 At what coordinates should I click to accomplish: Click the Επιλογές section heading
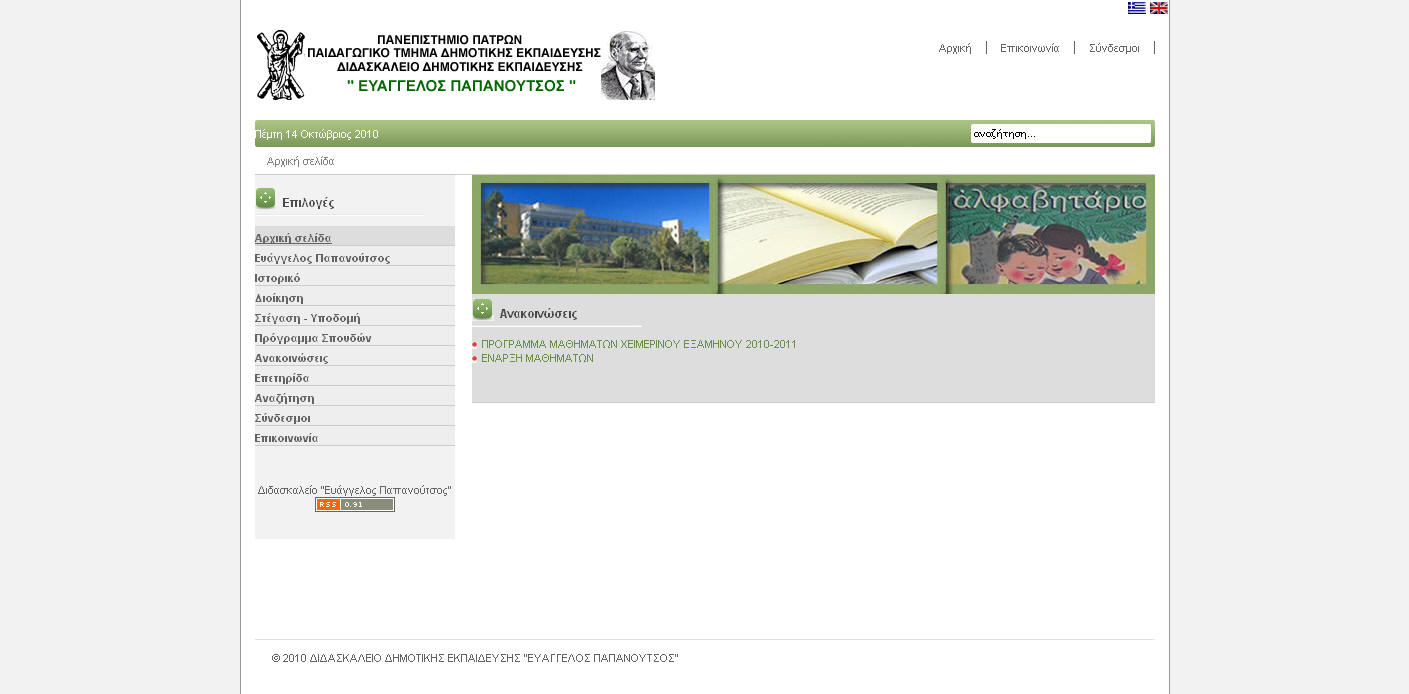coord(308,203)
